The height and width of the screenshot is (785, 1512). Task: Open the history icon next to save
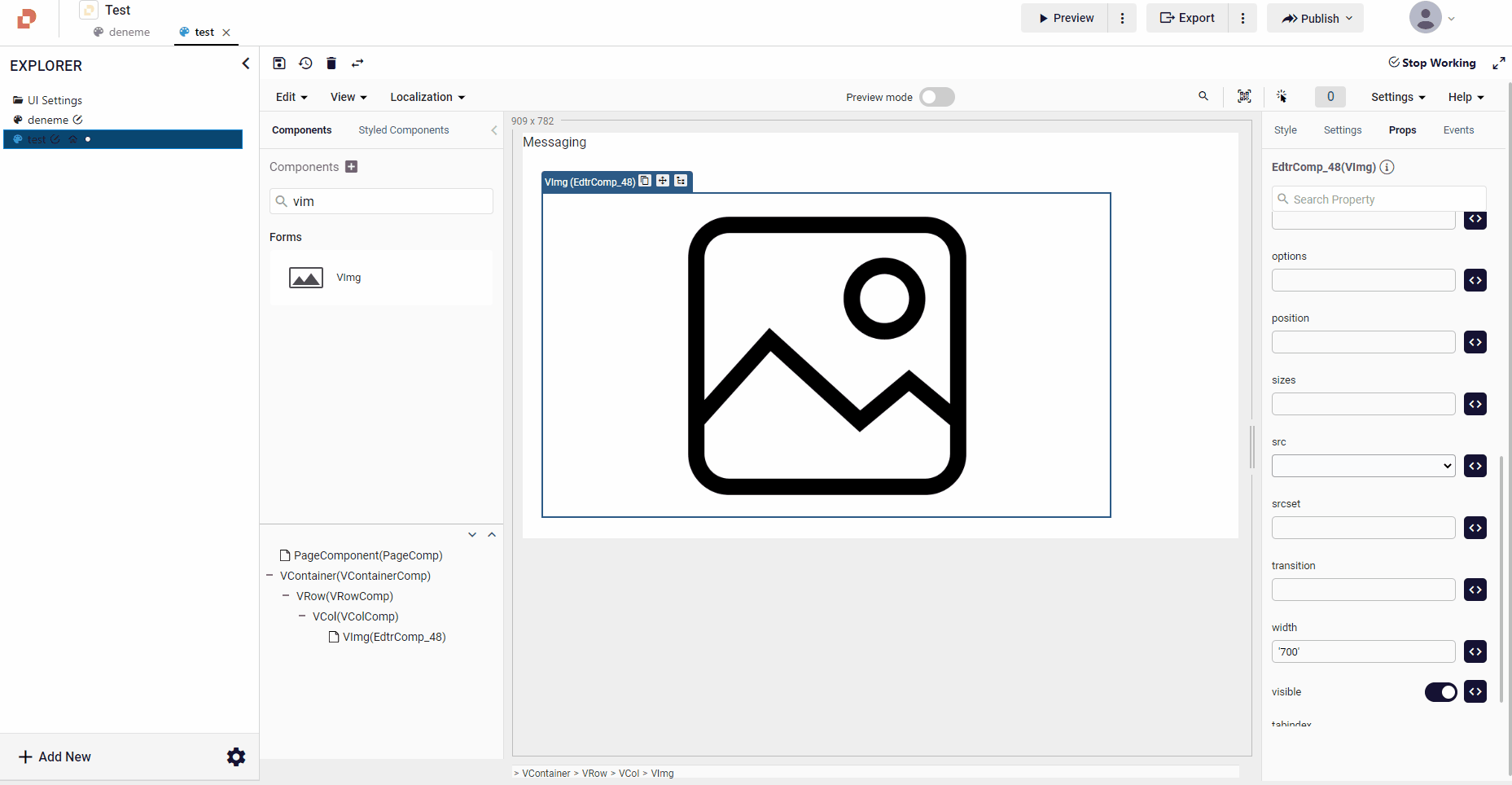coord(305,64)
